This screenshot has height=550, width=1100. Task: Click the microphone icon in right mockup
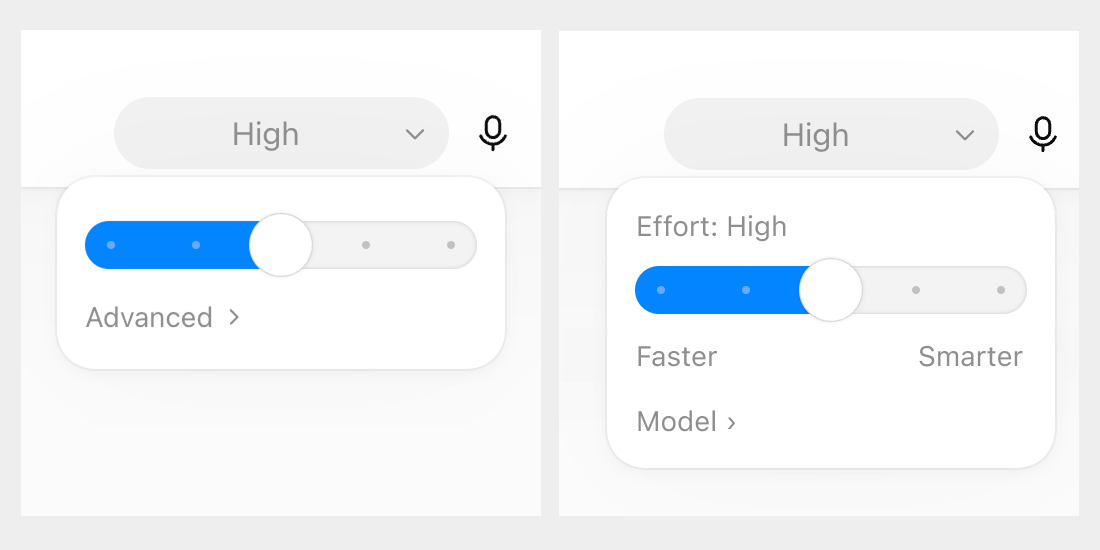click(x=1043, y=134)
